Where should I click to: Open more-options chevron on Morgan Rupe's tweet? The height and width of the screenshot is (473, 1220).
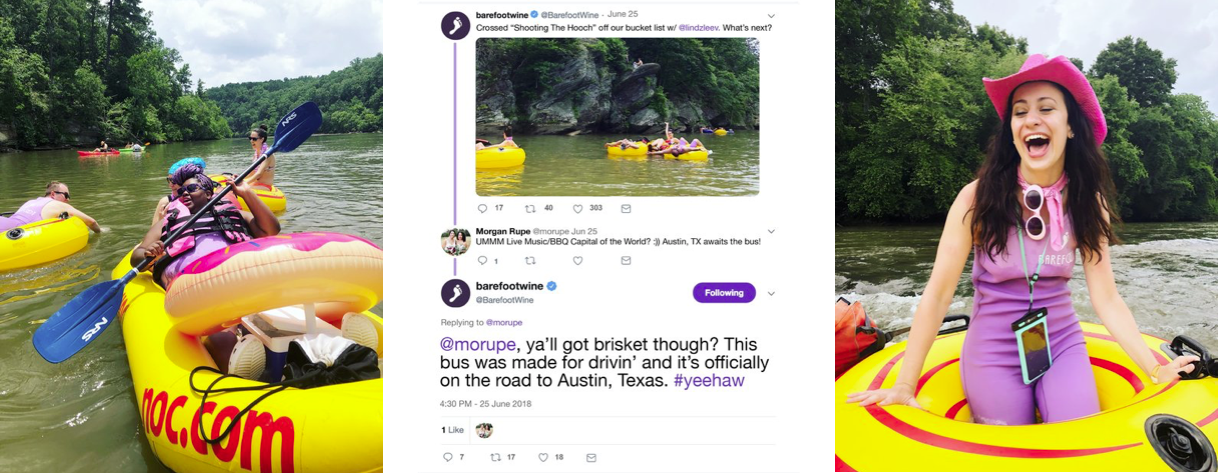(770, 231)
